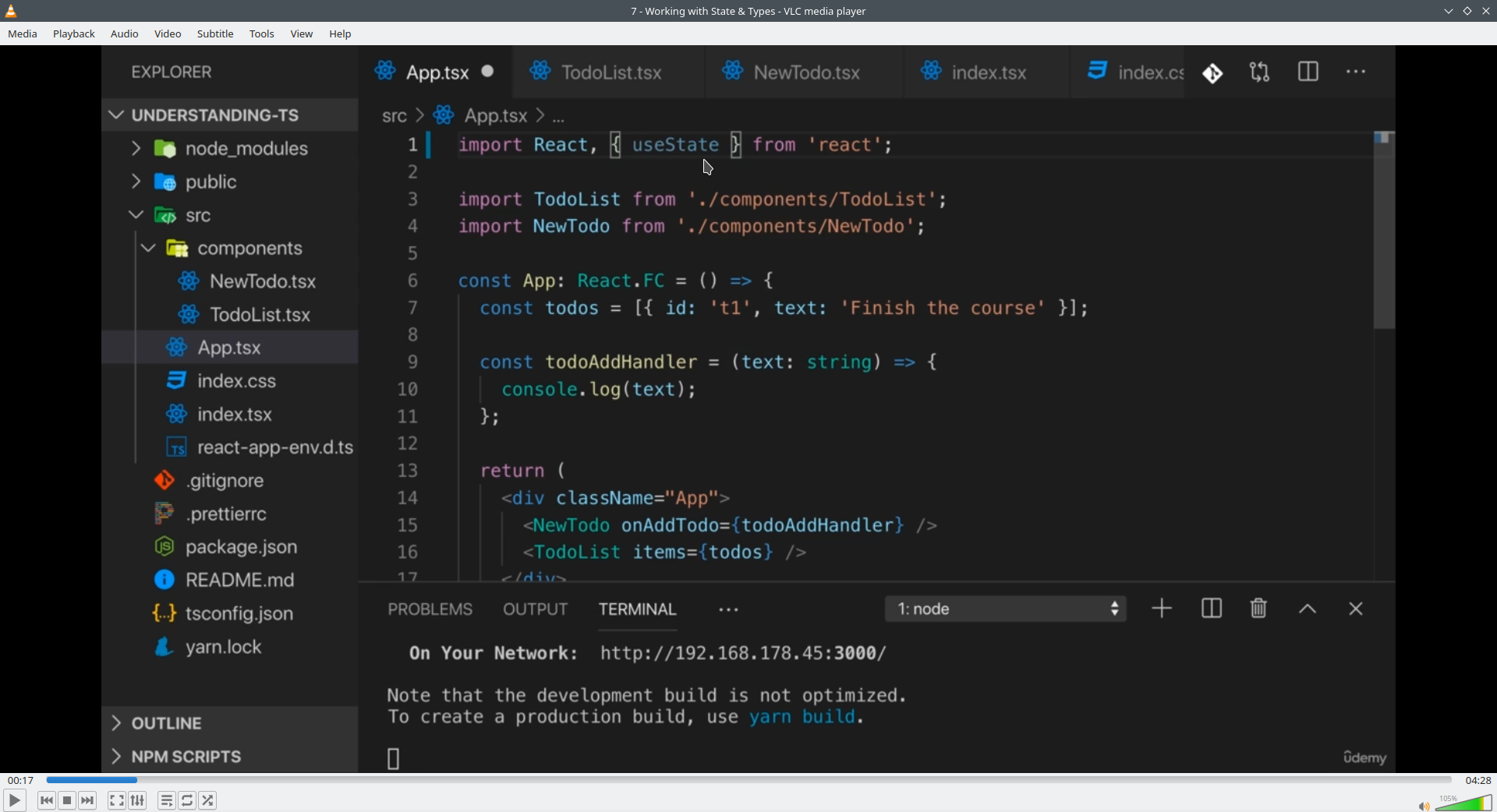Open package.json in explorer
Viewport: 1497px width, 812px height.
pos(230,547)
